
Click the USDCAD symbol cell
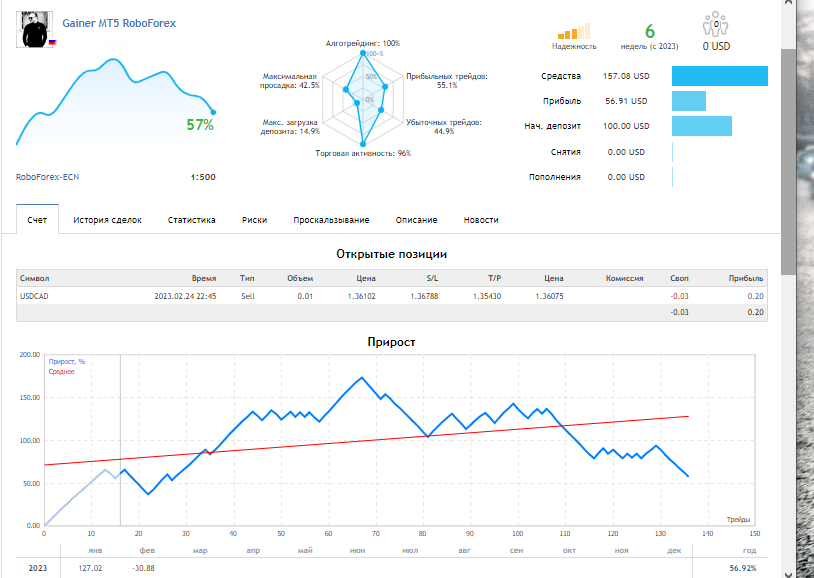(34, 296)
